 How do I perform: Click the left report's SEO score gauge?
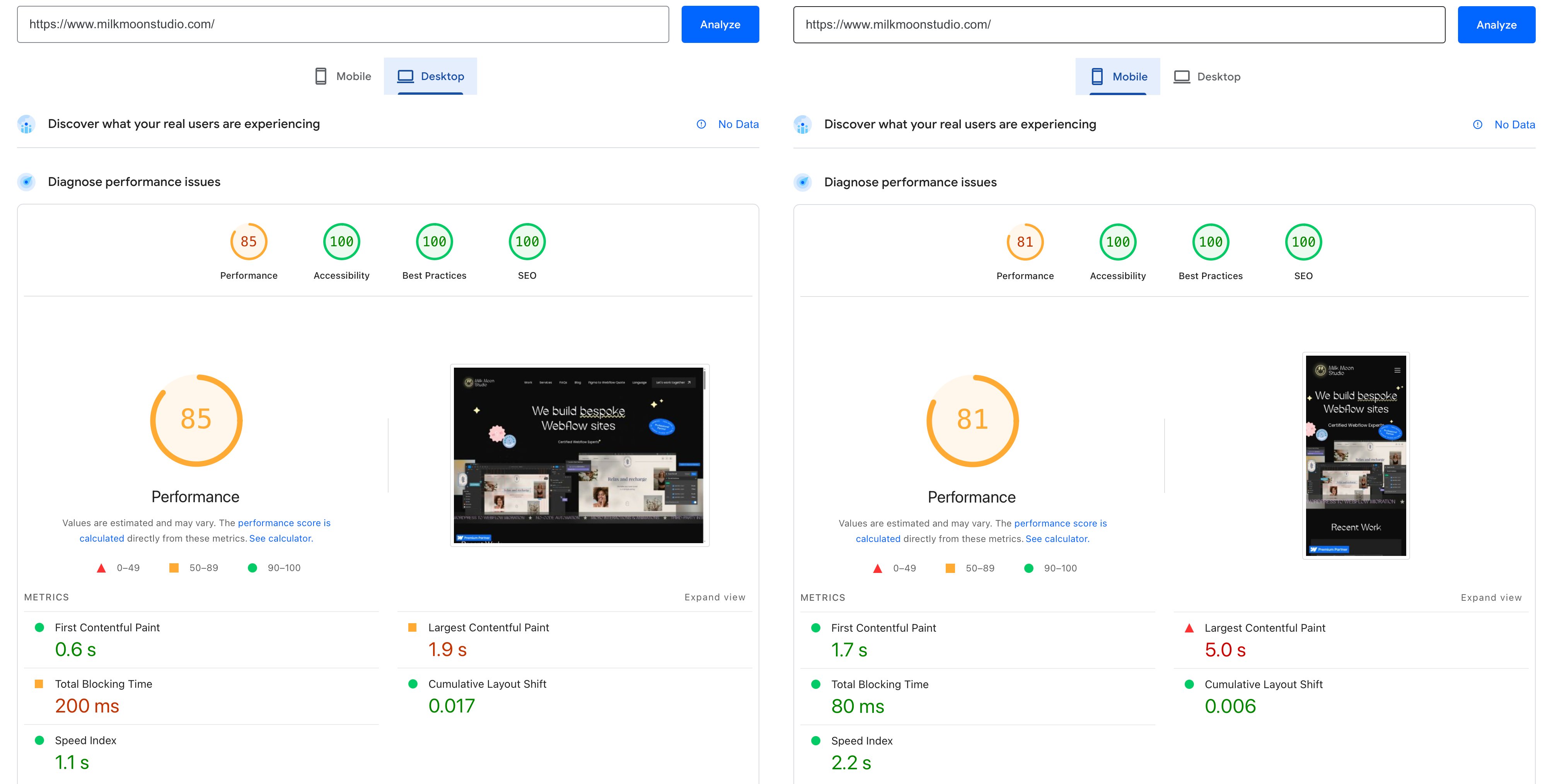point(527,242)
